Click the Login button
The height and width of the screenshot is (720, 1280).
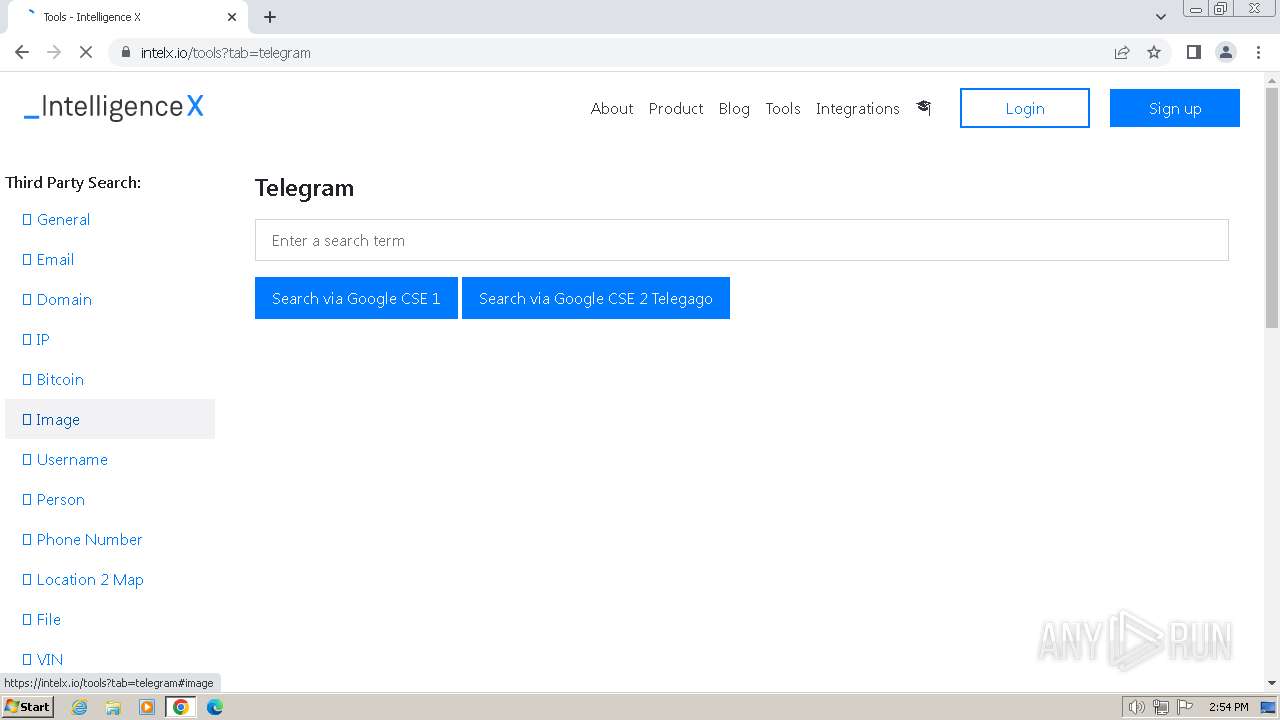click(1025, 108)
